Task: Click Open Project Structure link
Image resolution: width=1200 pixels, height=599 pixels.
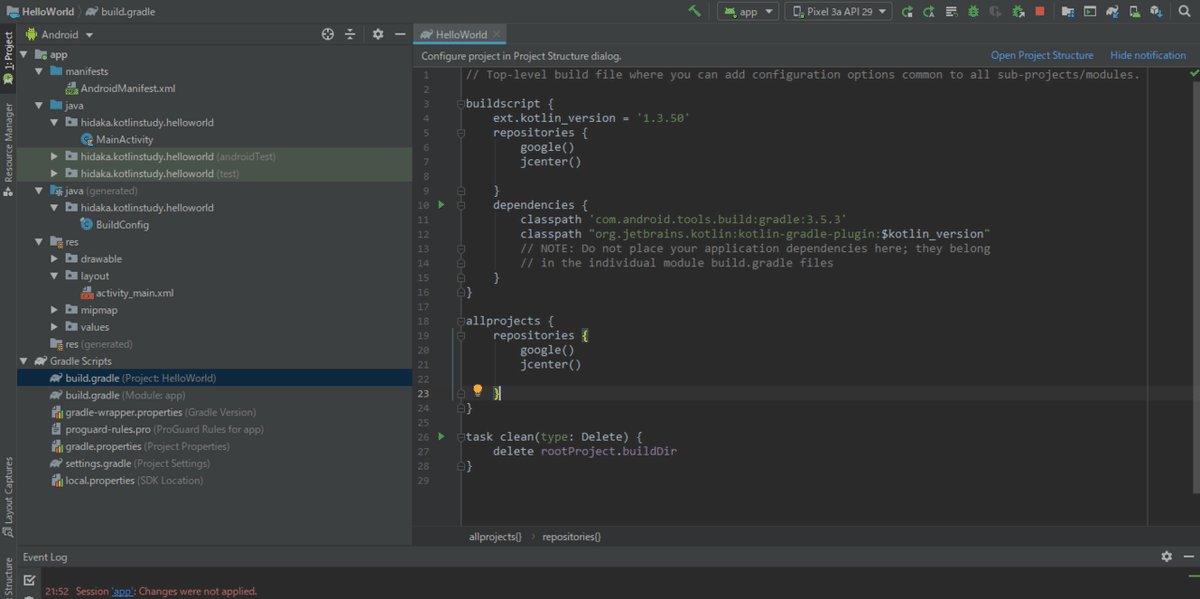Action: [x=1042, y=56]
